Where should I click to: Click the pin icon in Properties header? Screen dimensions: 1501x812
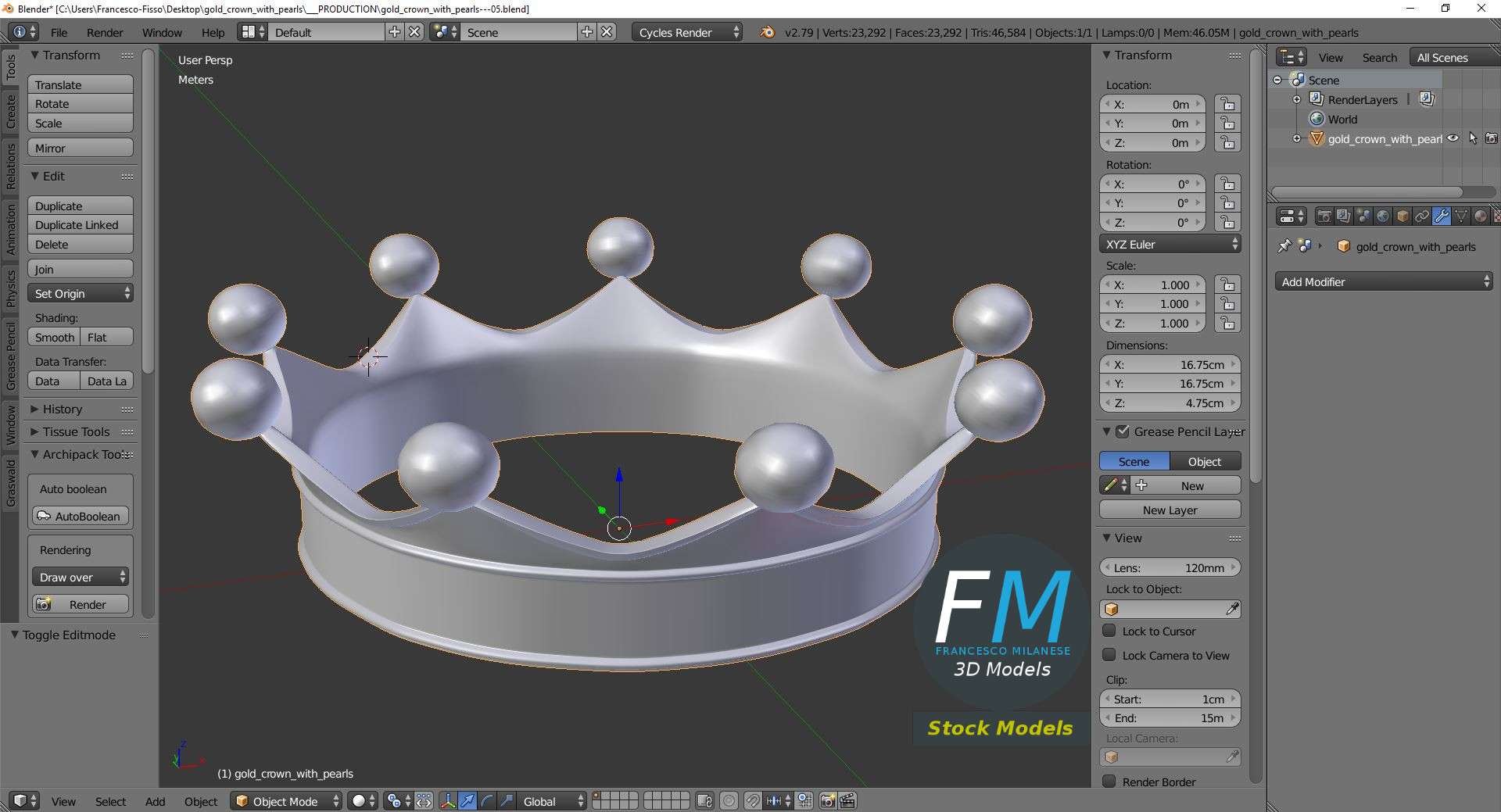(x=1284, y=246)
